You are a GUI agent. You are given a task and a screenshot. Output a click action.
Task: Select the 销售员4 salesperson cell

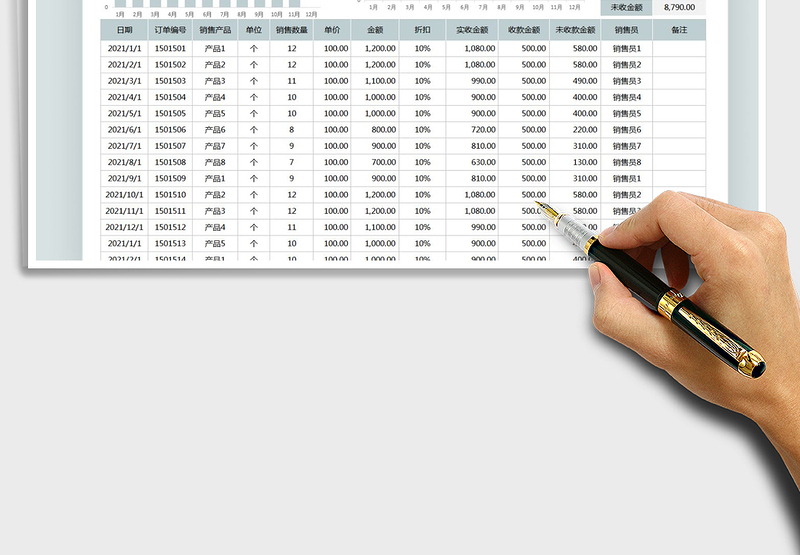pos(627,97)
